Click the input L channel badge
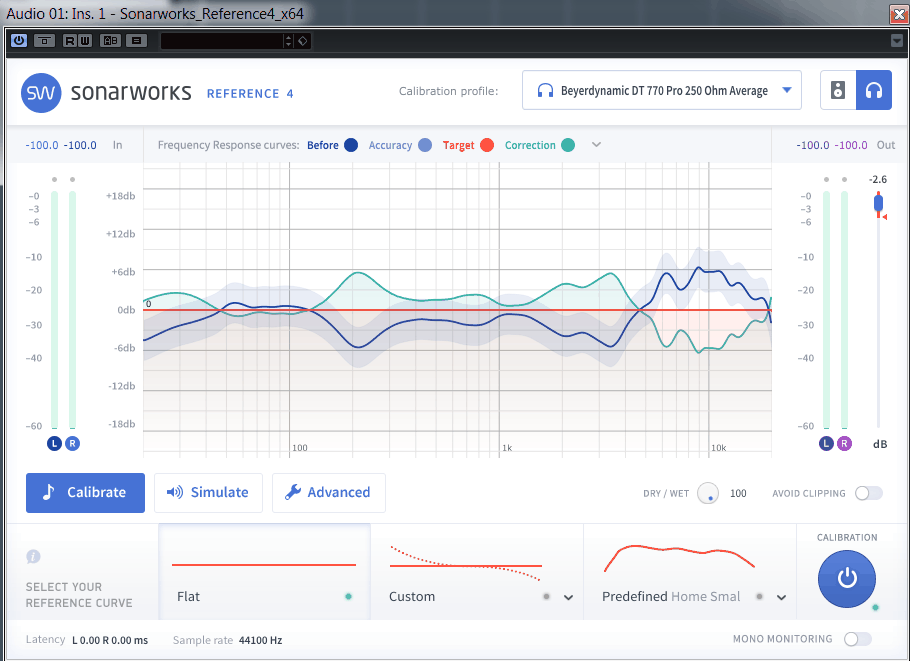 [54, 443]
